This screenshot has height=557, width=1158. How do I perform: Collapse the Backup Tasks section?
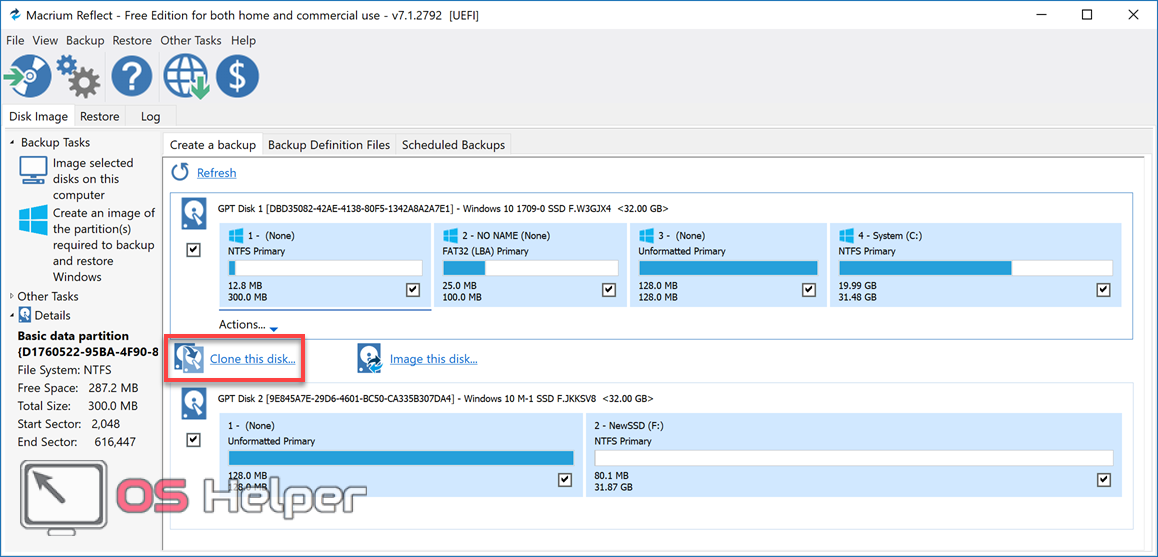(12, 143)
